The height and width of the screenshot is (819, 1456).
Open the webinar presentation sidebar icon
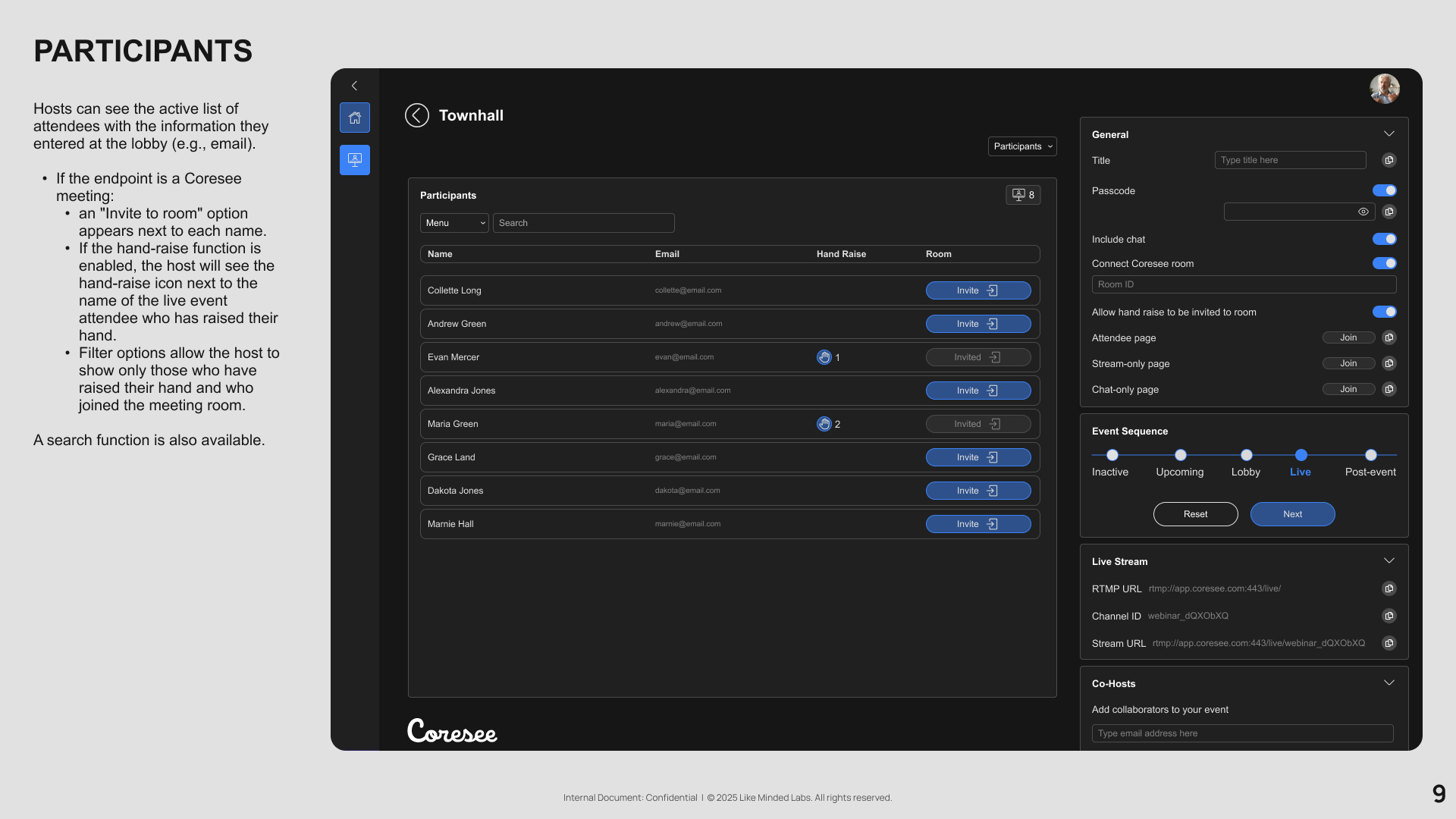click(x=354, y=160)
